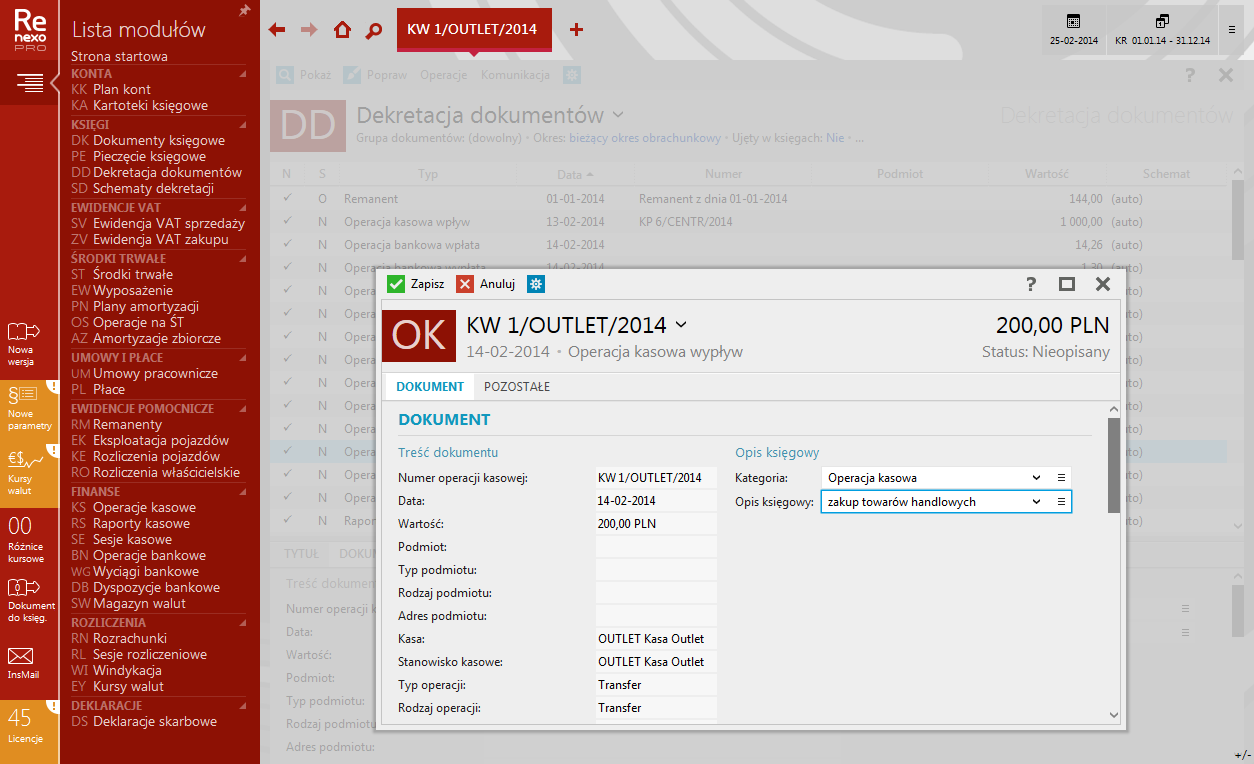The image size is (1254, 764).
Task: Click the dialog vertical scrollbar thumb
Action: point(1113,465)
